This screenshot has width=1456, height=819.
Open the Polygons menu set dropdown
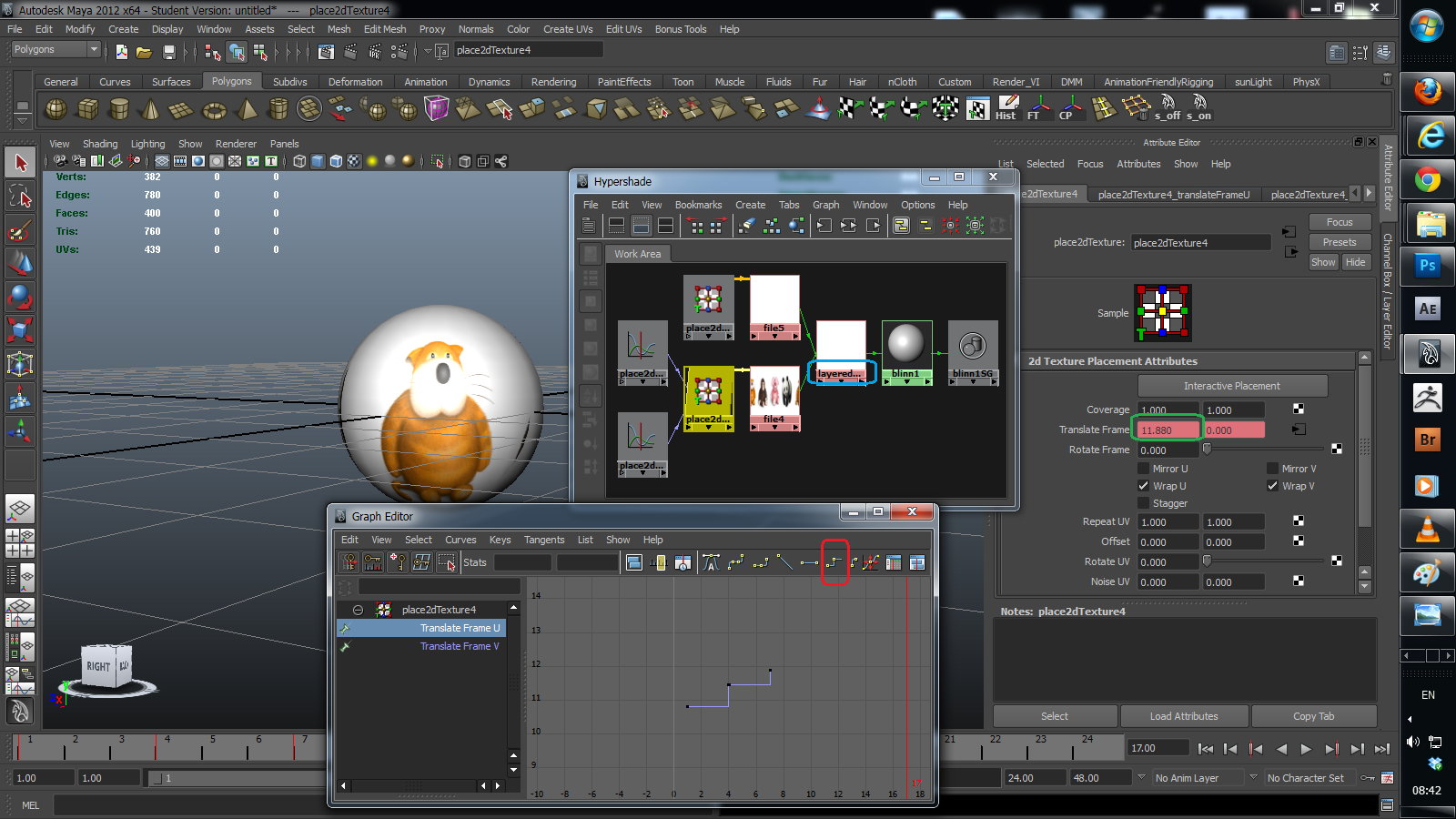(x=55, y=50)
